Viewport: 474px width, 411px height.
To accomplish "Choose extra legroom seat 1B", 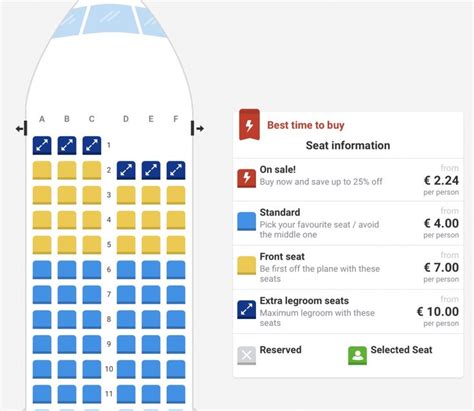I will click(x=67, y=146).
